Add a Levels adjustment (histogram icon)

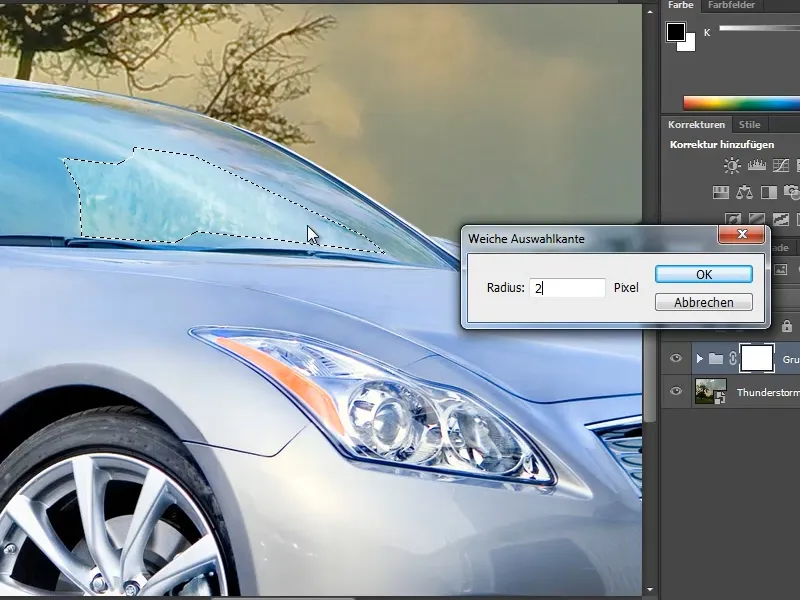757,165
